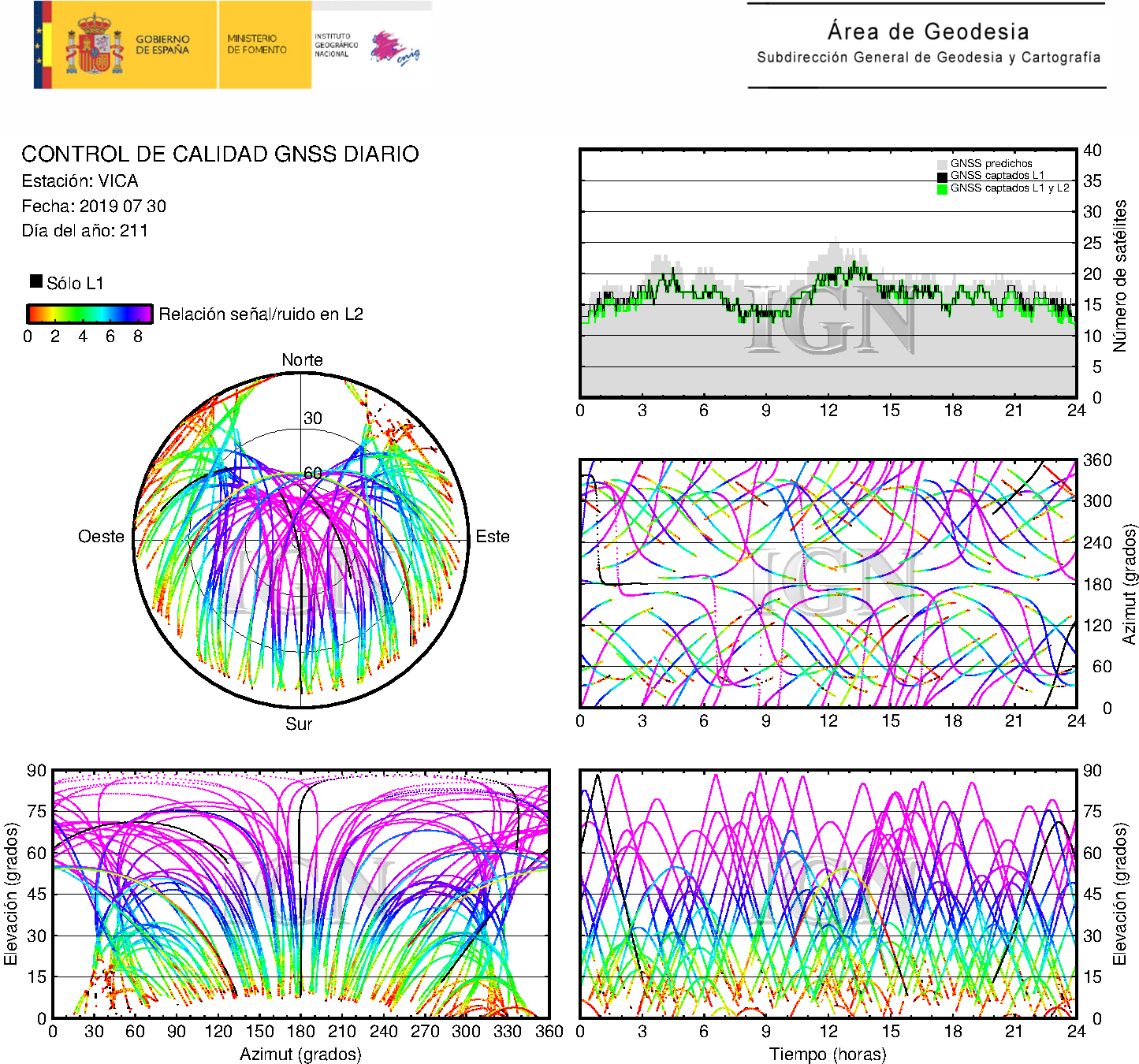Click the Fecha: 2019 07 30 line
1139x1064 pixels.
[94, 206]
